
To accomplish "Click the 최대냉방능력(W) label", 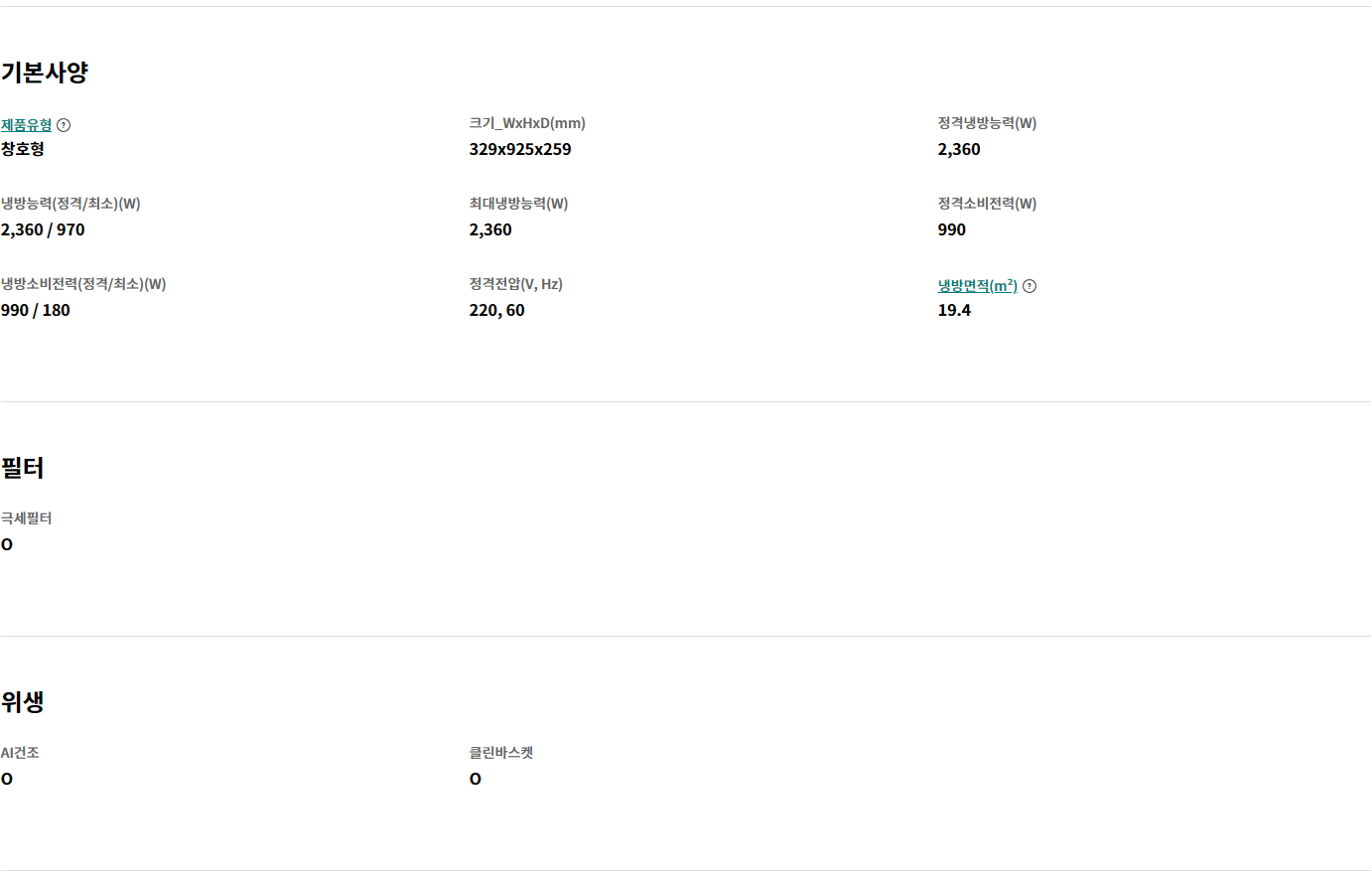I will (x=518, y=204).
